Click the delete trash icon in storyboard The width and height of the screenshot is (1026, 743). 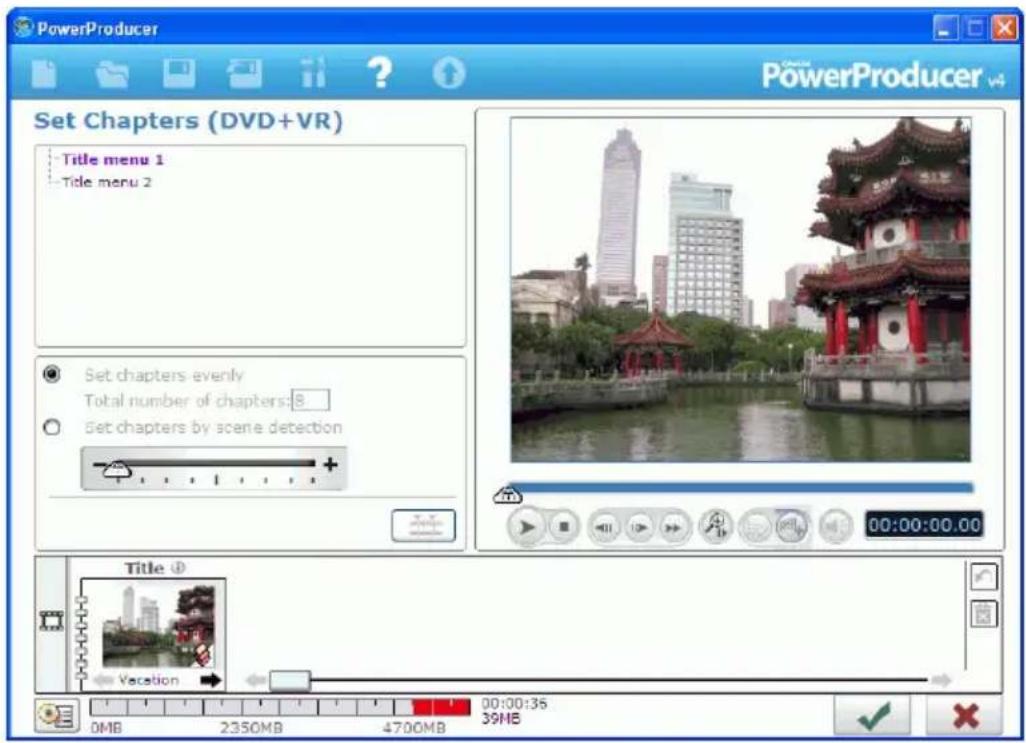click(x=983, y=613)
